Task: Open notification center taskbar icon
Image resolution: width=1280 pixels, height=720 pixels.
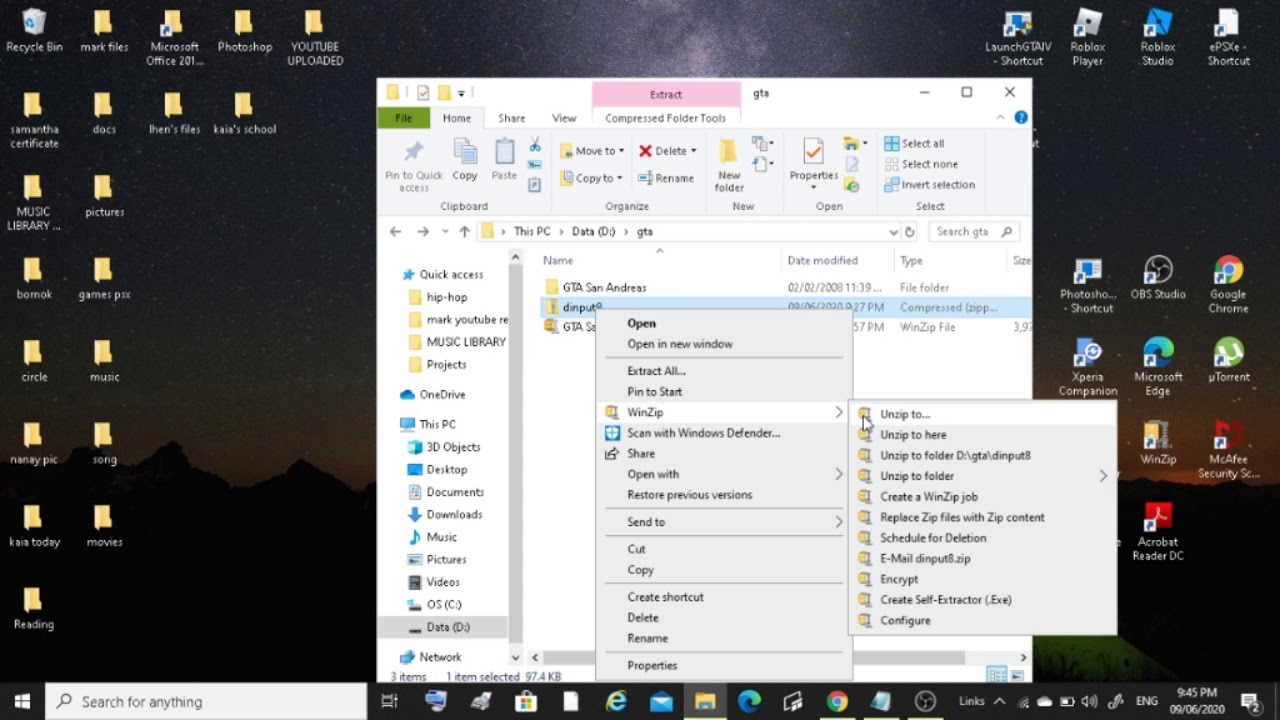Action: pos(1250,701)
